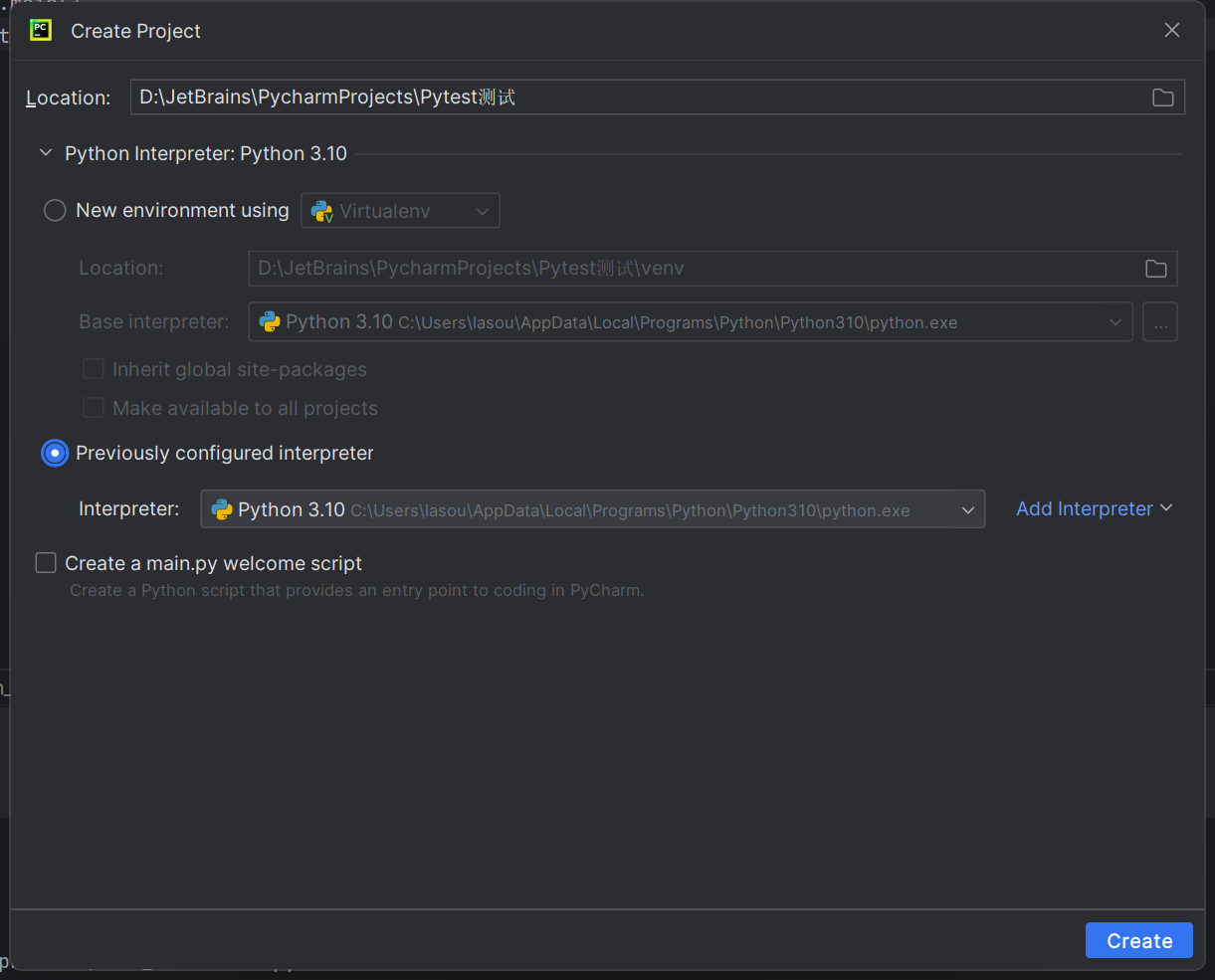Viewport: 1215px width, 980px height.
Task: Open the Virtualenv environment type dropdown
Action: [x=400, y=211]
